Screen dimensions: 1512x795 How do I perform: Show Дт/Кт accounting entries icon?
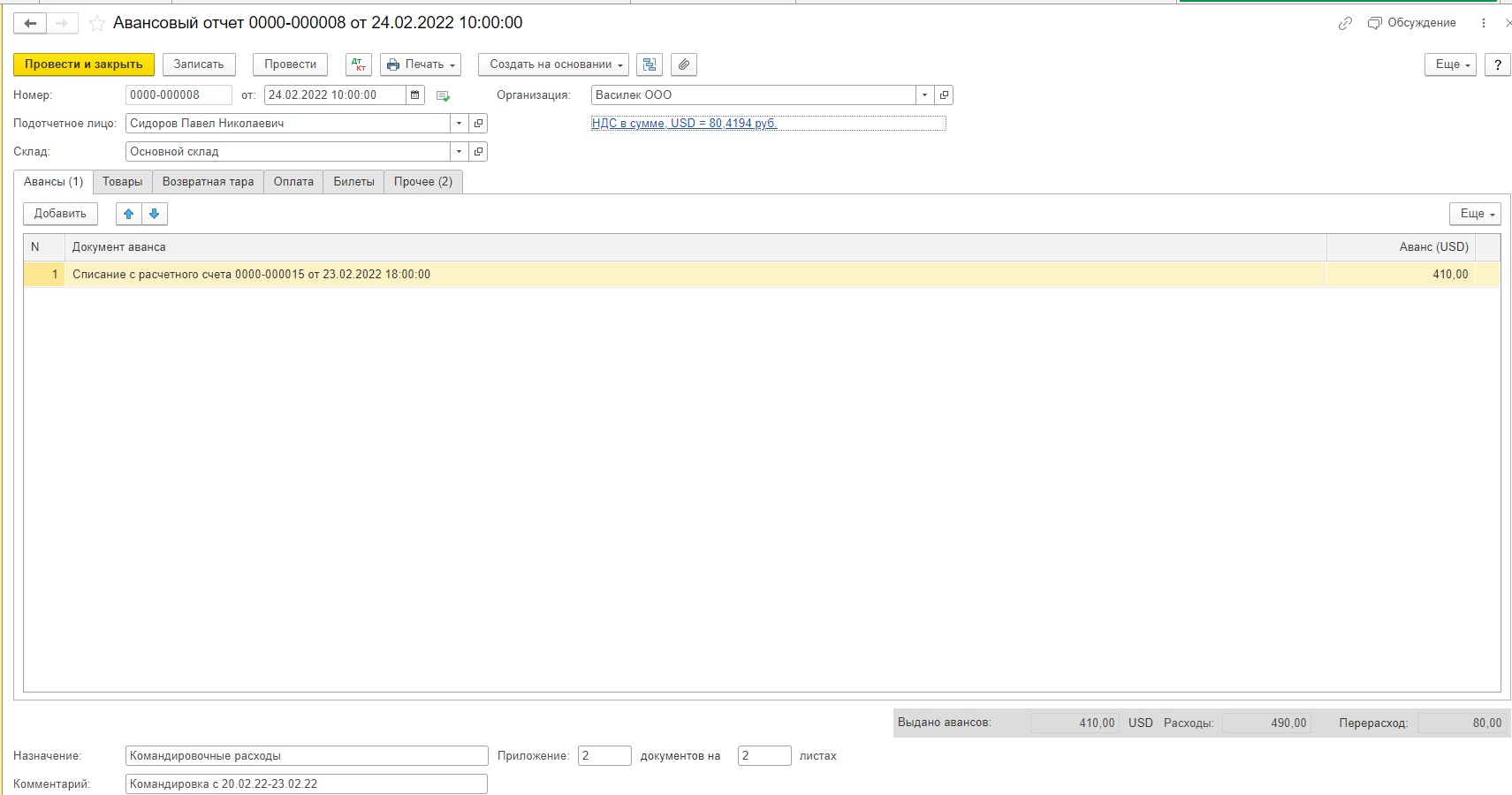tap(358, 64)
